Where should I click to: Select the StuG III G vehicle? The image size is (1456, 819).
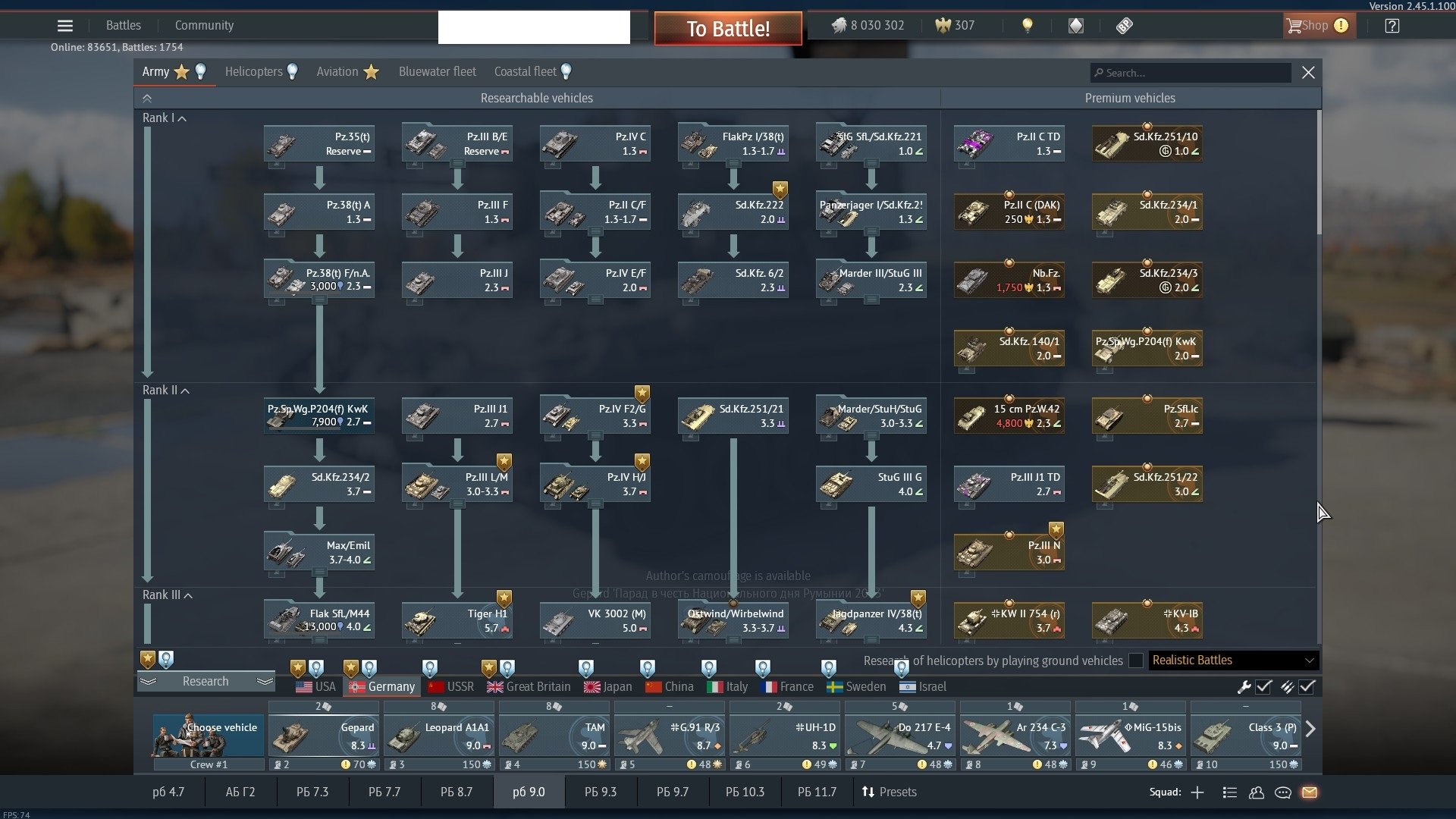871,484
